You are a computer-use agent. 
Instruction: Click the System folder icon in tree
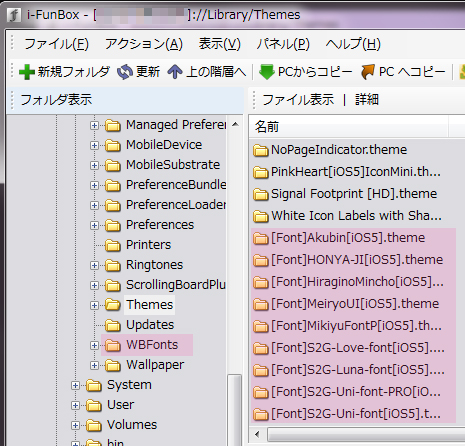pos(94,385)
